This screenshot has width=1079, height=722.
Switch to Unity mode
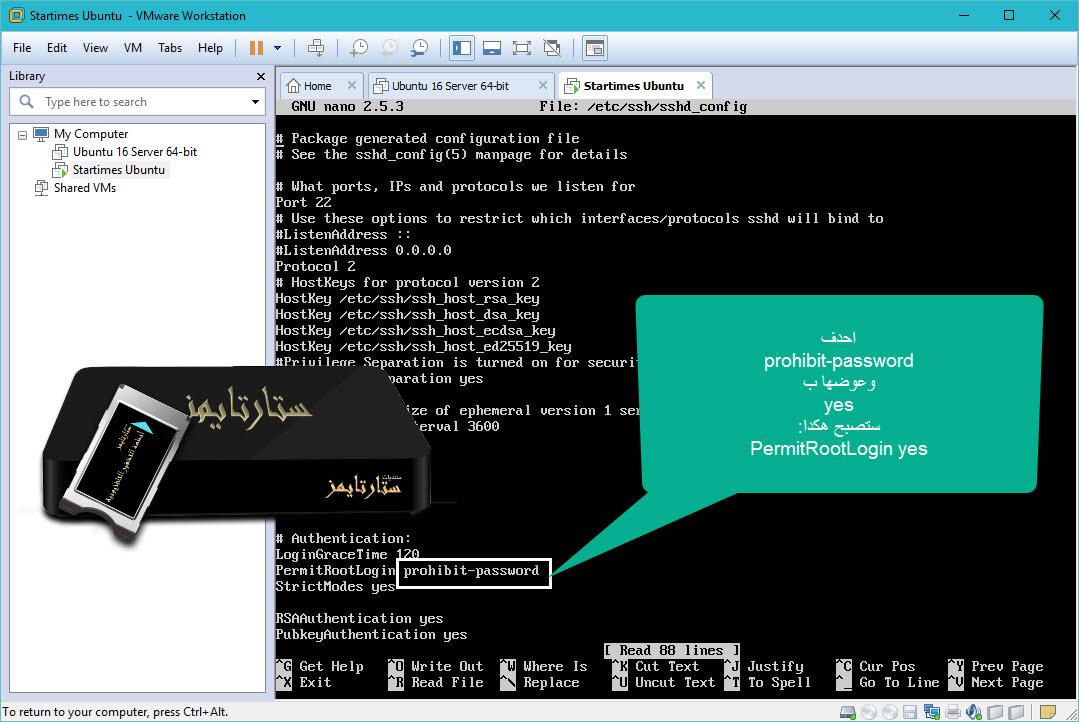(x=551, y=47)
